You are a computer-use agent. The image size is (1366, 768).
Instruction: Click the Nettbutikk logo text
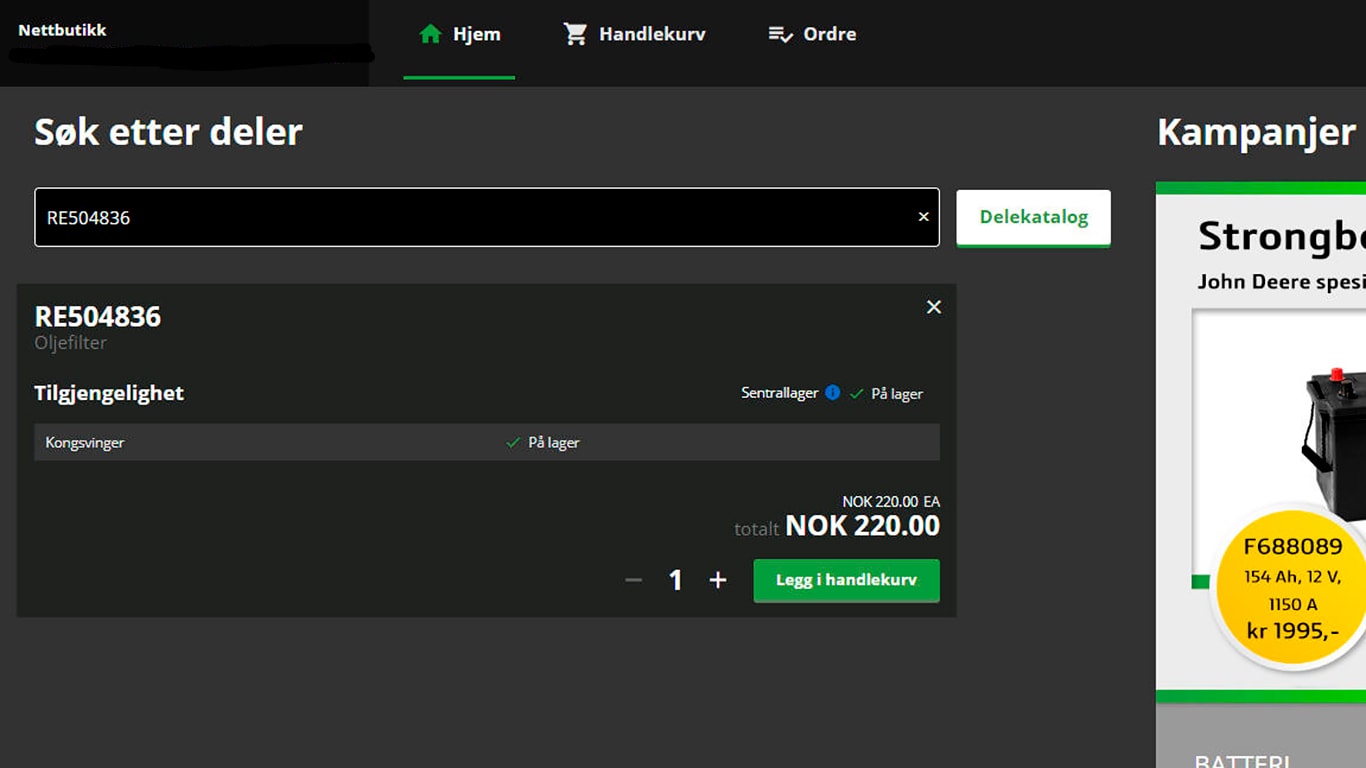point(62,30)
